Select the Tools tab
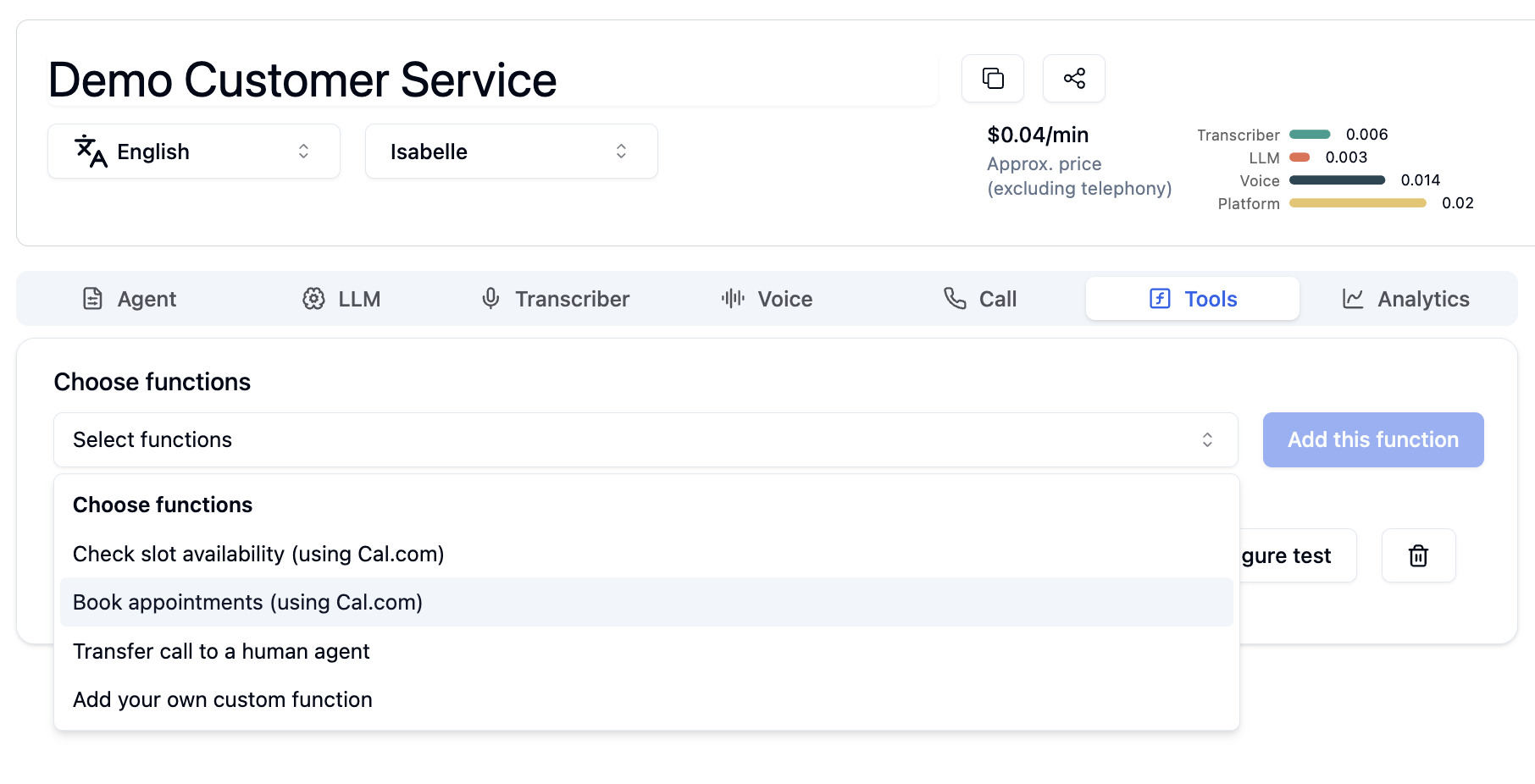Image resolution: width=1535 pixels, height=784 pixels. (1193, 299)
